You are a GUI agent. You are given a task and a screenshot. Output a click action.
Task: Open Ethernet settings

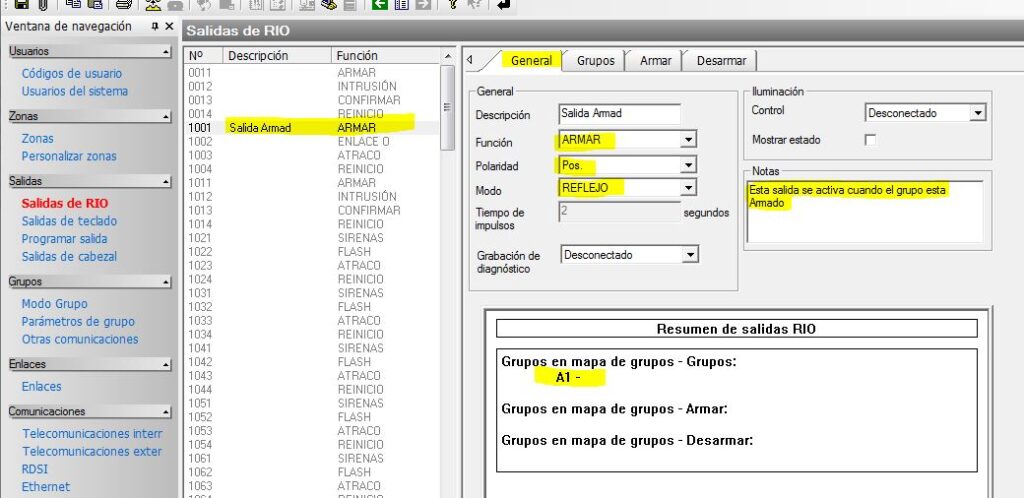click(46, 487)
